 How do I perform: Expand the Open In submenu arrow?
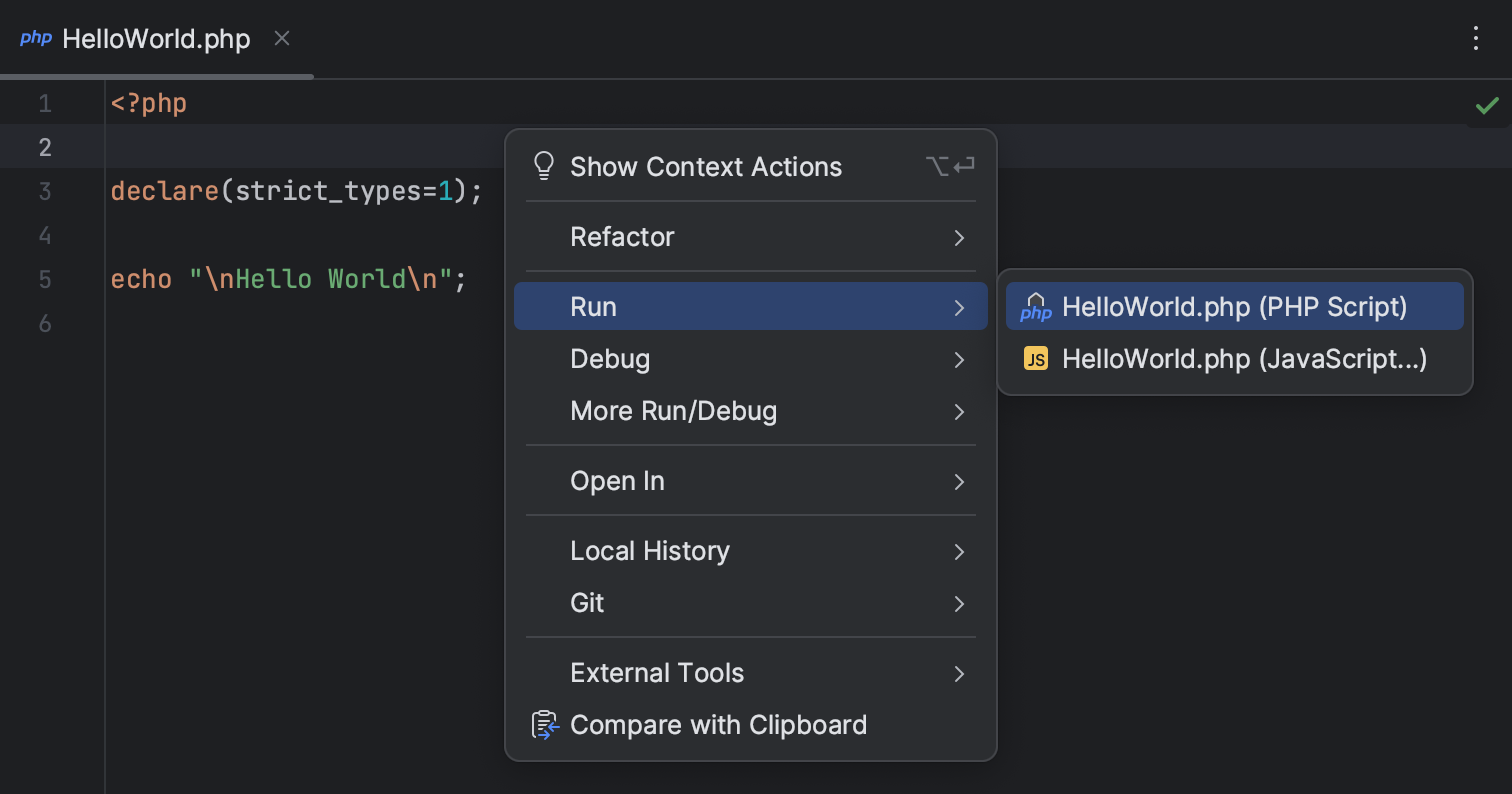click(958, 481)
